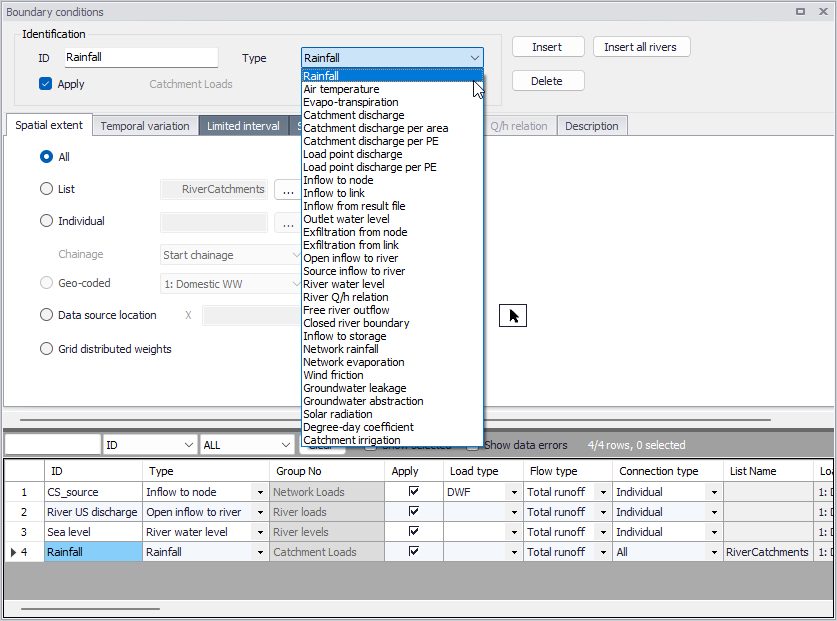Select the List radio button
Screen dimensions: 837x621
click(46, 188)
